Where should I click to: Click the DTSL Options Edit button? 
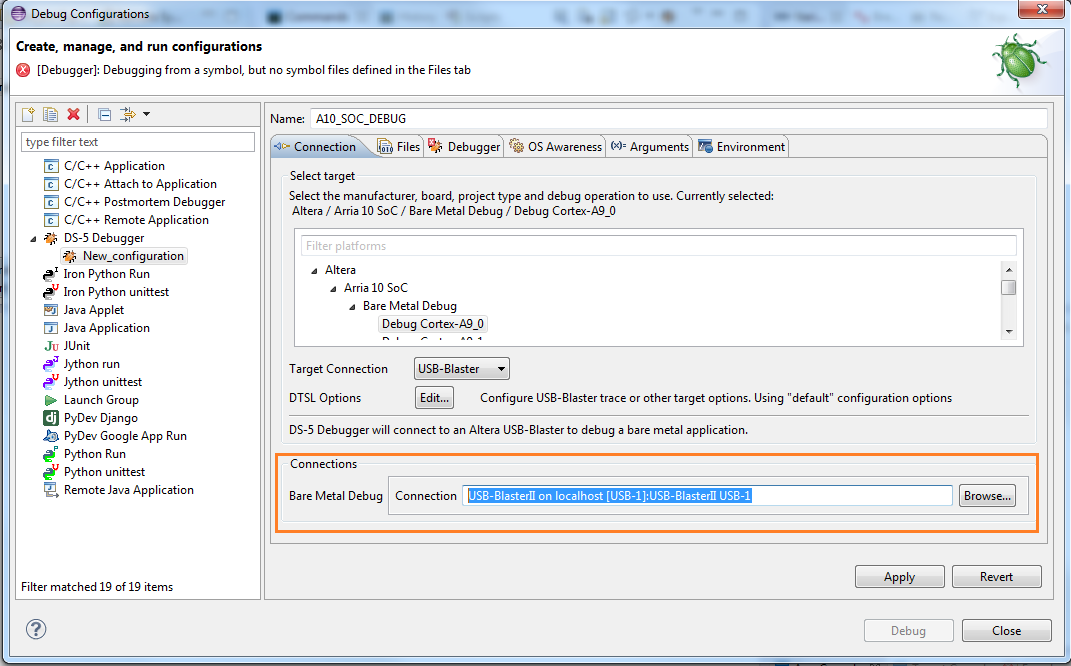click(434, 398)
